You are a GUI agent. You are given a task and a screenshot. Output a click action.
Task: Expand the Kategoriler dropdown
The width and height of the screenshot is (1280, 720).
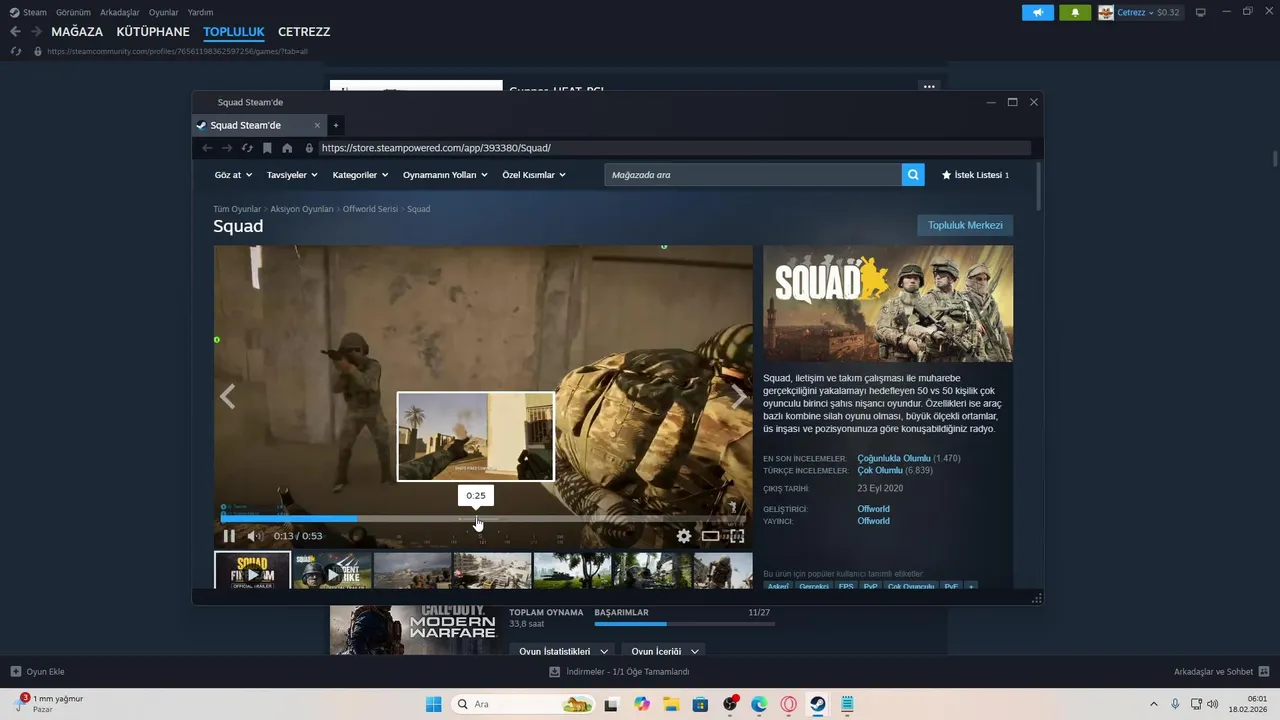(361, 175)
